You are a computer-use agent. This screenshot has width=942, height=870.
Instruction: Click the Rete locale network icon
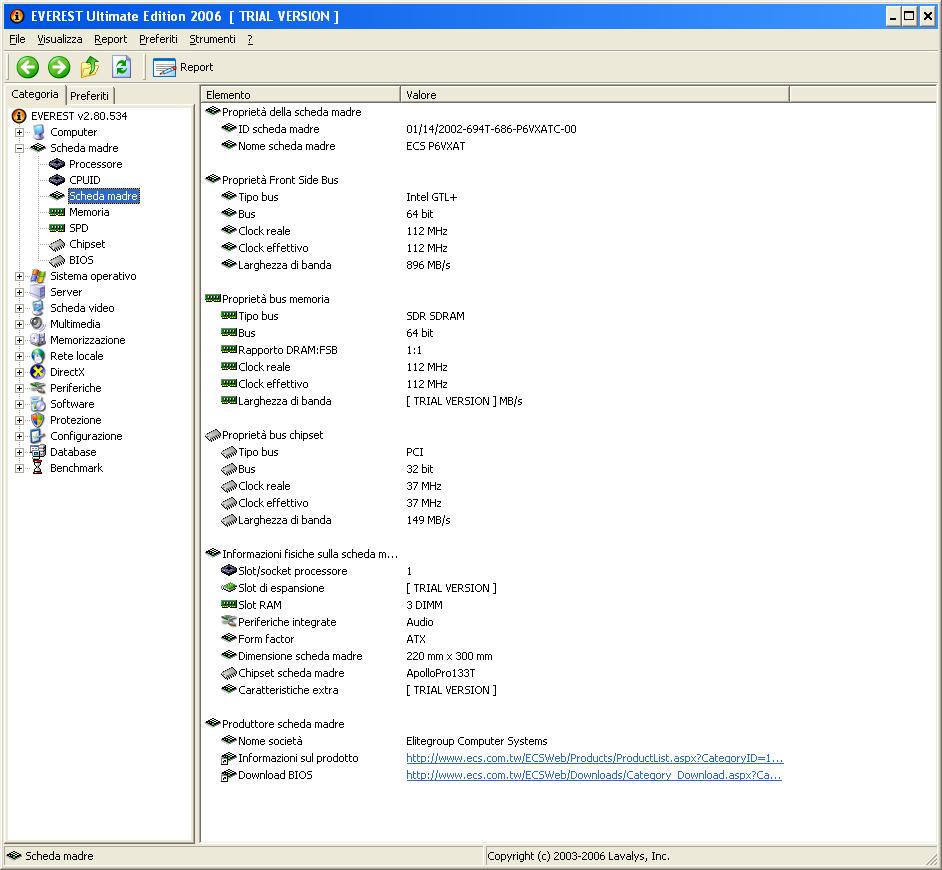coord(38,356)
